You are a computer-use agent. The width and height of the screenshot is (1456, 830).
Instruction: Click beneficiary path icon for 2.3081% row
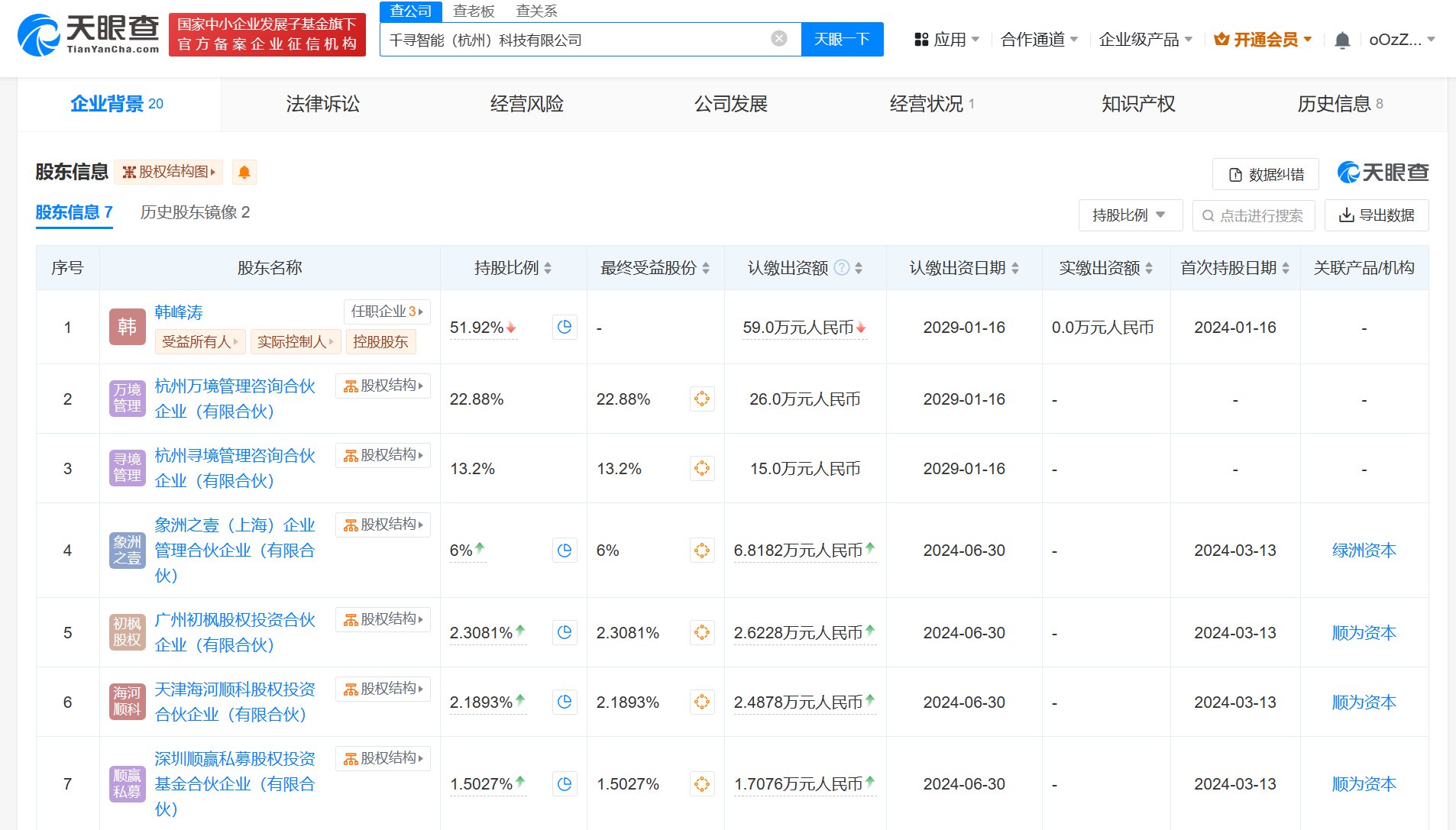point(702,633)
